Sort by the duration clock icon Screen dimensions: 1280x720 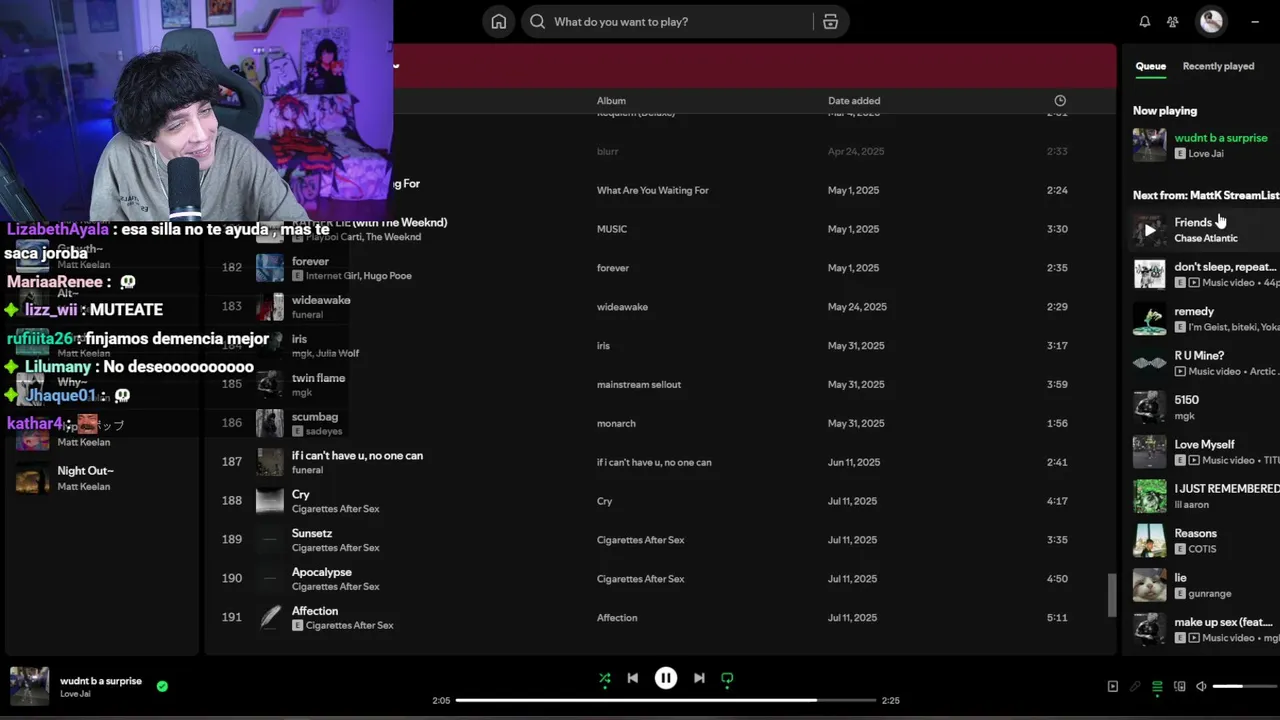1060,100
